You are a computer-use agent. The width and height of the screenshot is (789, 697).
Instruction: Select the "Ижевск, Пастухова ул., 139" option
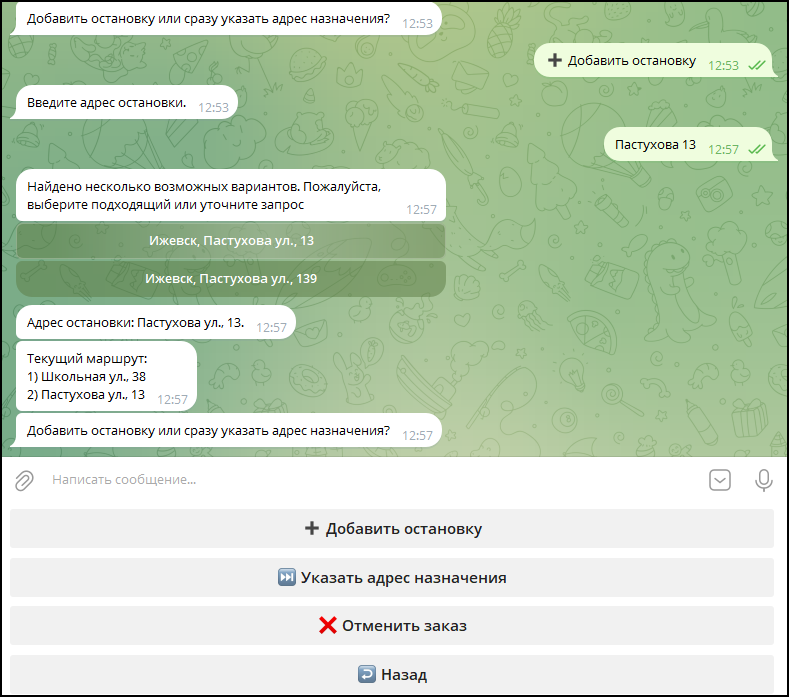coord(231,279)
